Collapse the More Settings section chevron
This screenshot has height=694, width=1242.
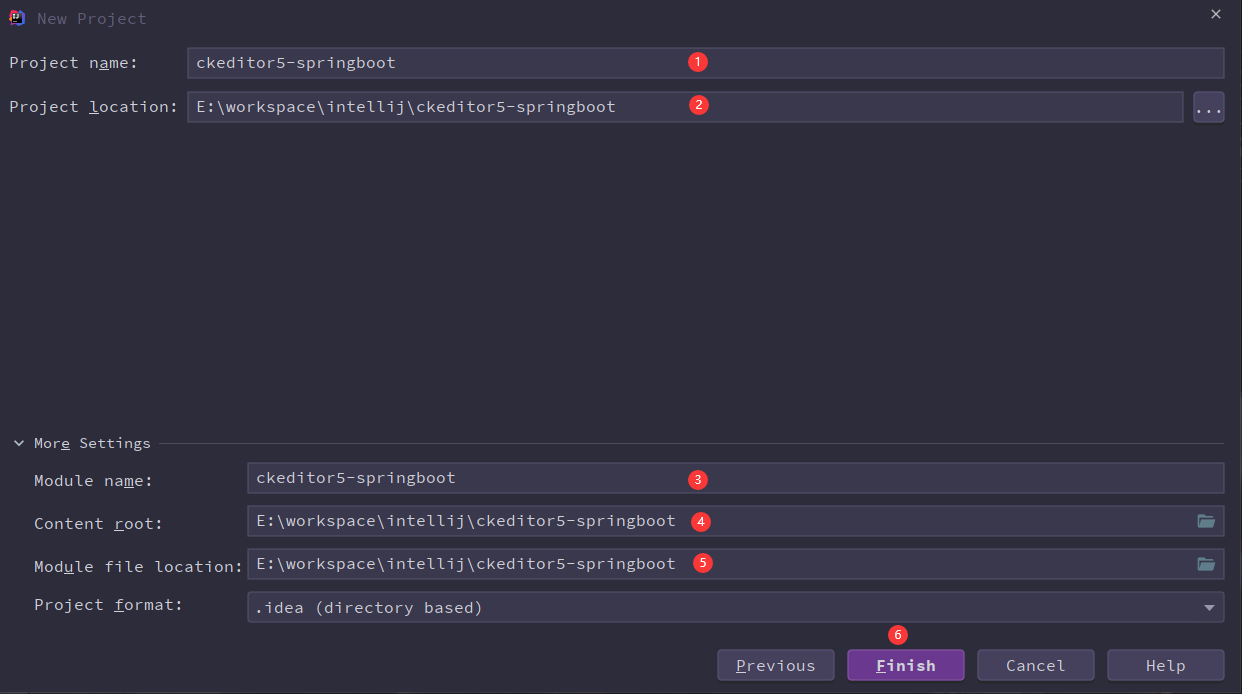point(19,443)
